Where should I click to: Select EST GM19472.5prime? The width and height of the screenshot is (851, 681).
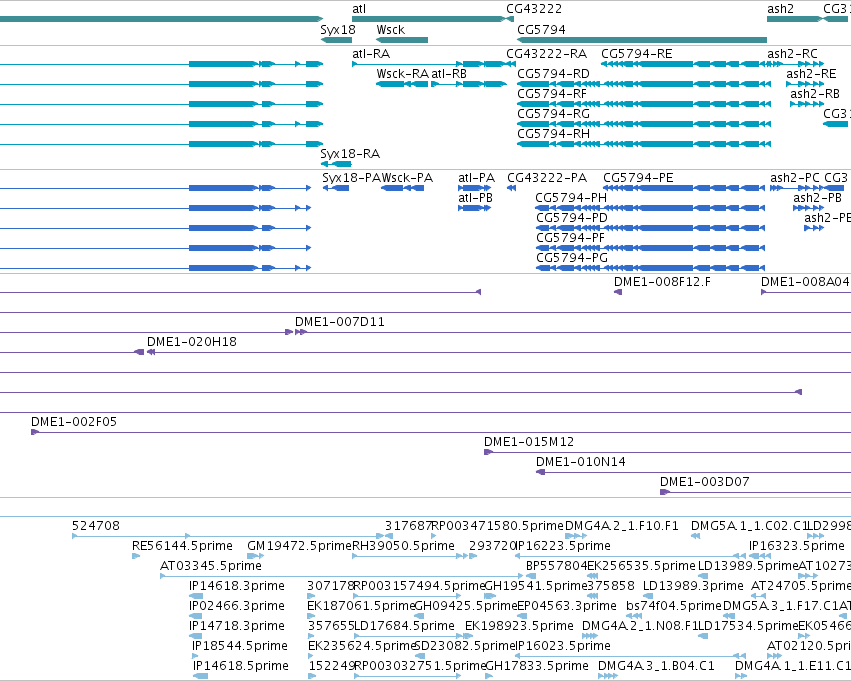pos(300,546)
